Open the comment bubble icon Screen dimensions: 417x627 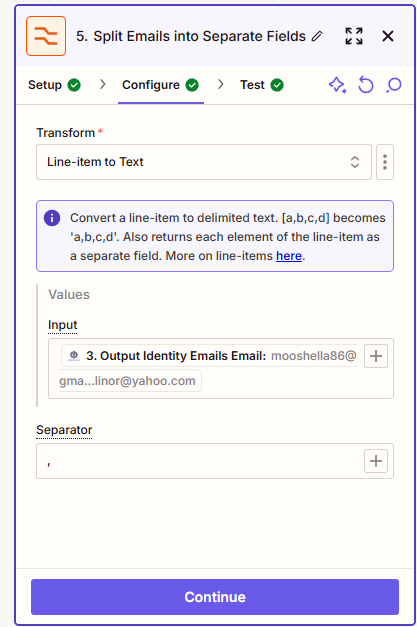[394, 85]
